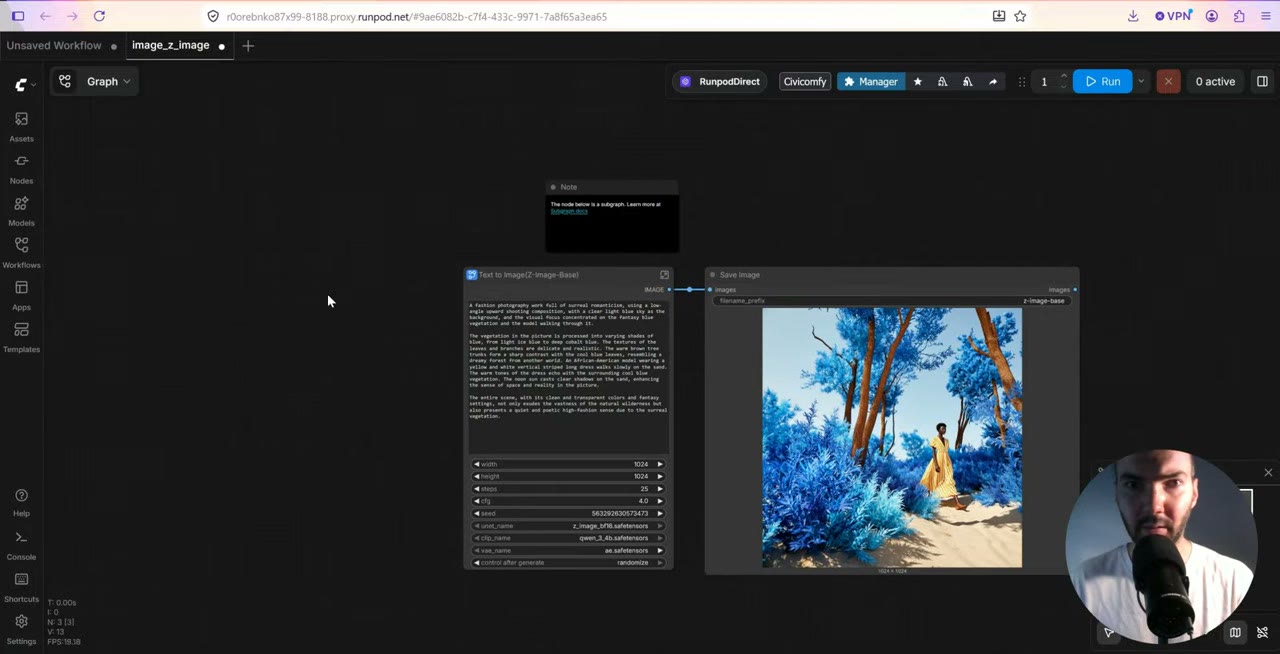Open browser profile account icon
This screenshot has height=654, width=1280.
(x=1212, y=16)
